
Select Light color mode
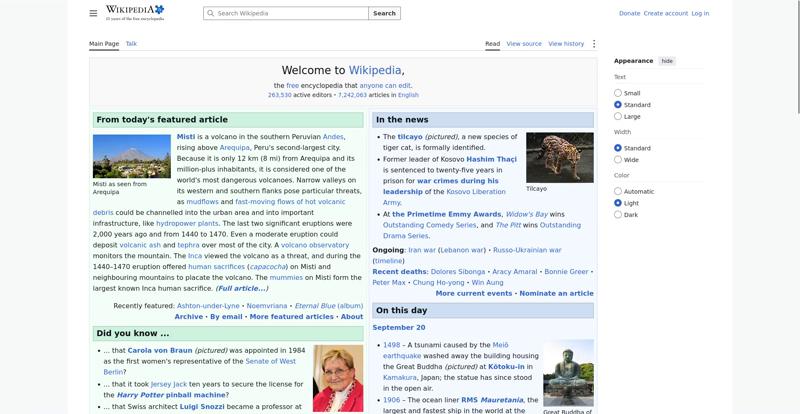tap(618, 203)
